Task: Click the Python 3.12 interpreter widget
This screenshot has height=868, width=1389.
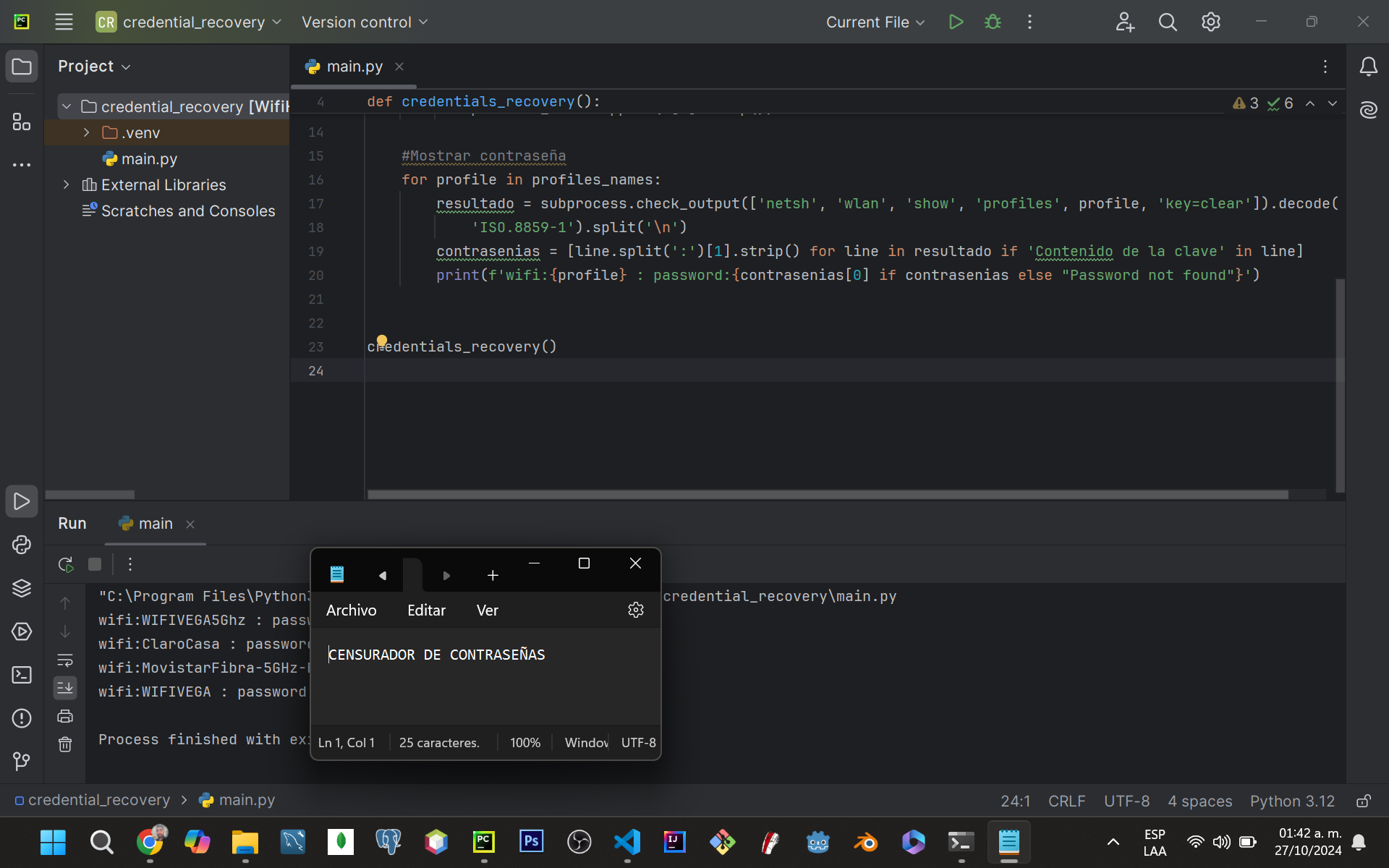Action: [1292, 801]
